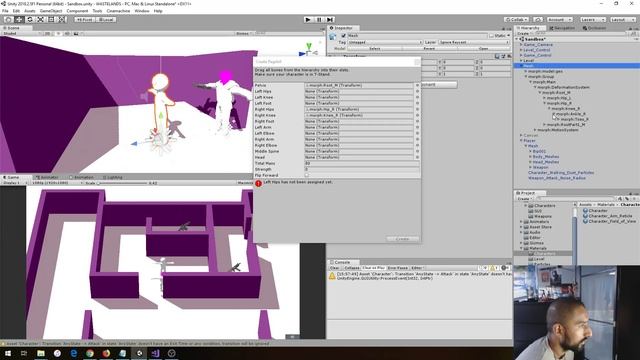Toggle the warning filter icon in Console

(x=493, y=268)
